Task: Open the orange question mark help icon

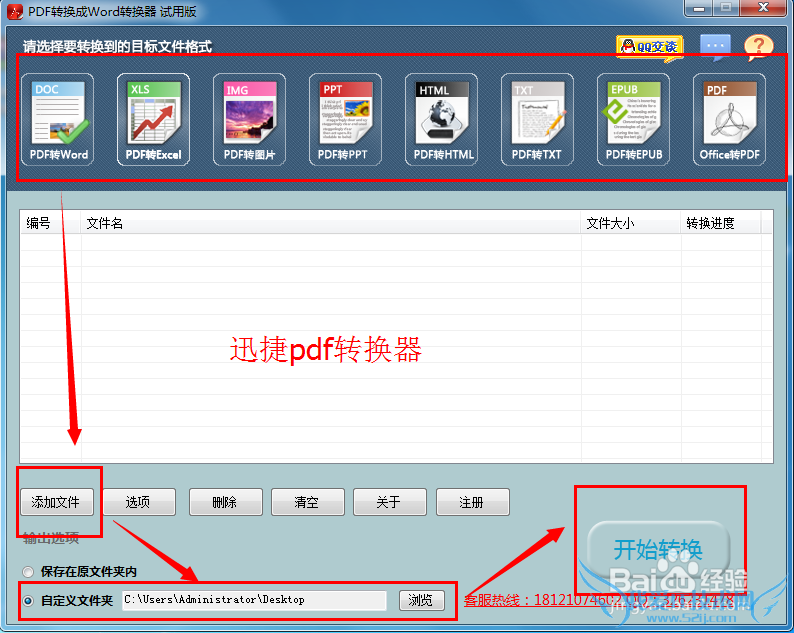Action: 758,47
